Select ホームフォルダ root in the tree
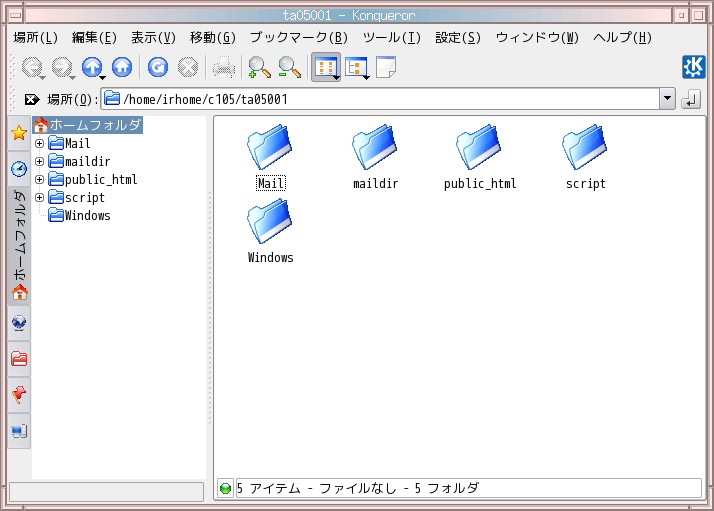The width and height of the screenshot is (714, 511). click(87, 125)
